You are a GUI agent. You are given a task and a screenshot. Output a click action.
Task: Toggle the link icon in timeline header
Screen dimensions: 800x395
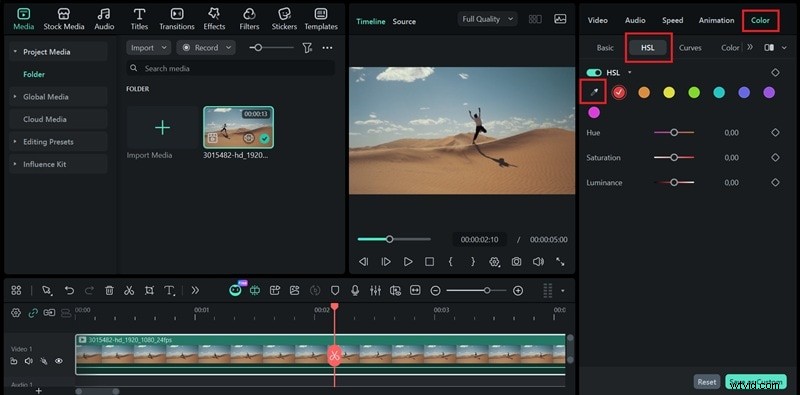pyautogui.click(x=33, y=313)
